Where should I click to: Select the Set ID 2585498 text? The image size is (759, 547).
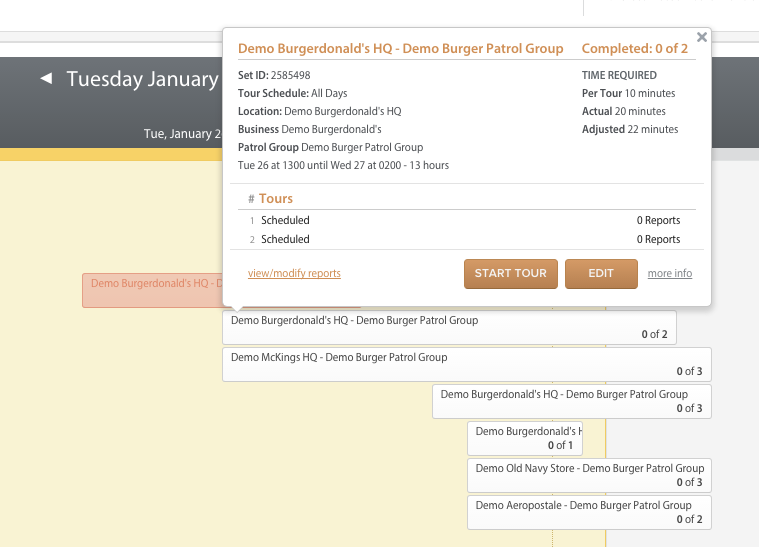(x=274, y=75)
